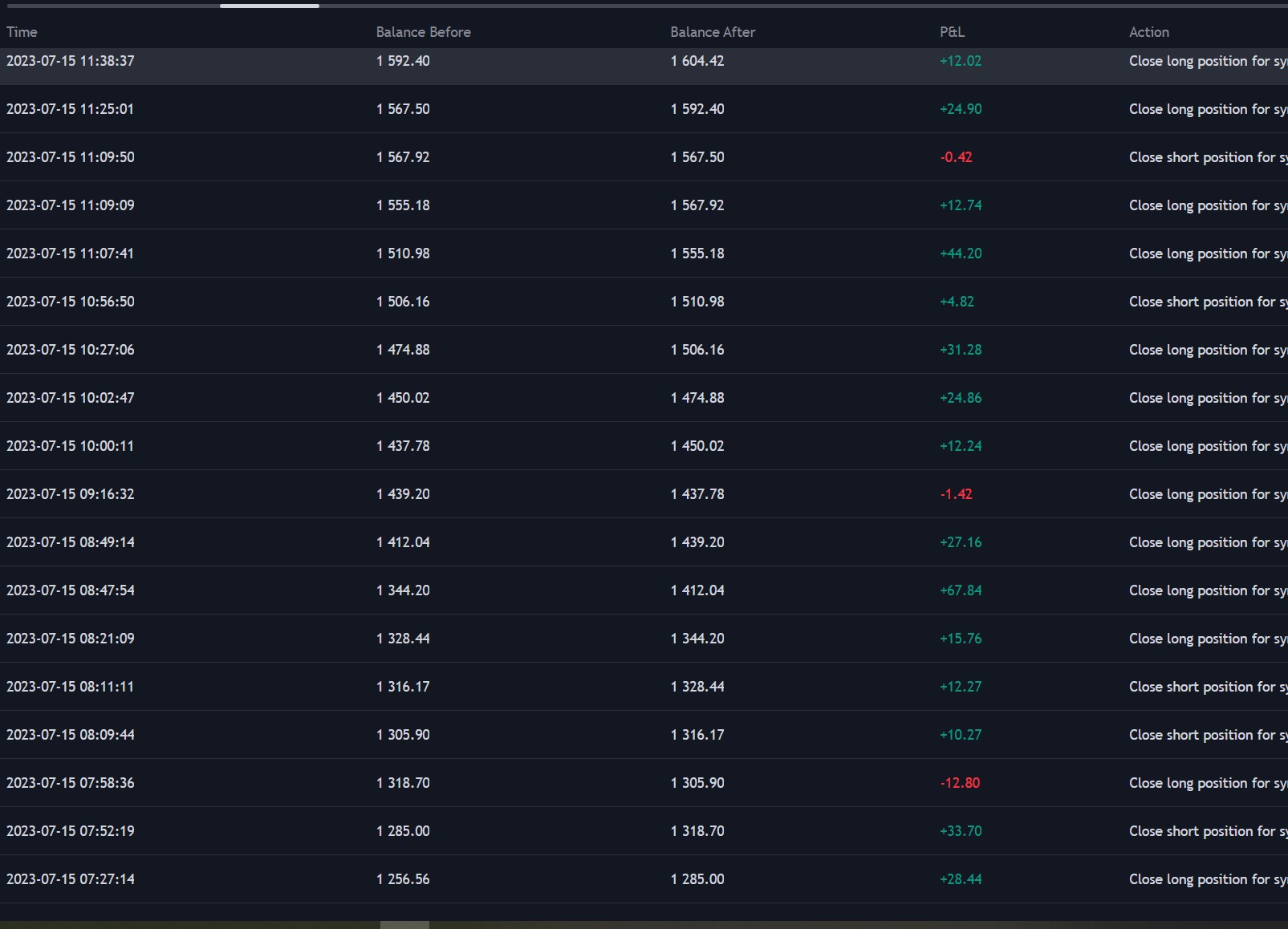Click the bottom horizontal scrollbar thumb
The height and width of the screenshot is (929, 1288).
click(404, 924)
